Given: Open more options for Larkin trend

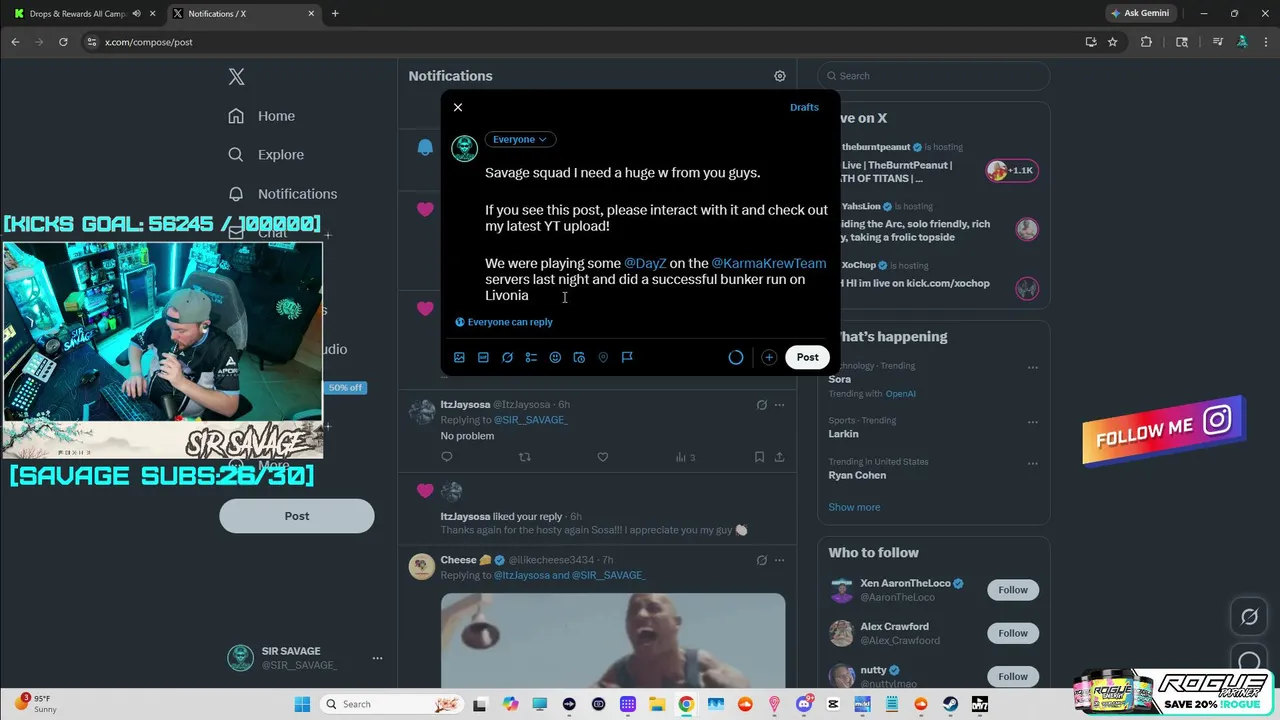Looking at the screenshot, I should pyautogui.click(x=1033, y=423).
